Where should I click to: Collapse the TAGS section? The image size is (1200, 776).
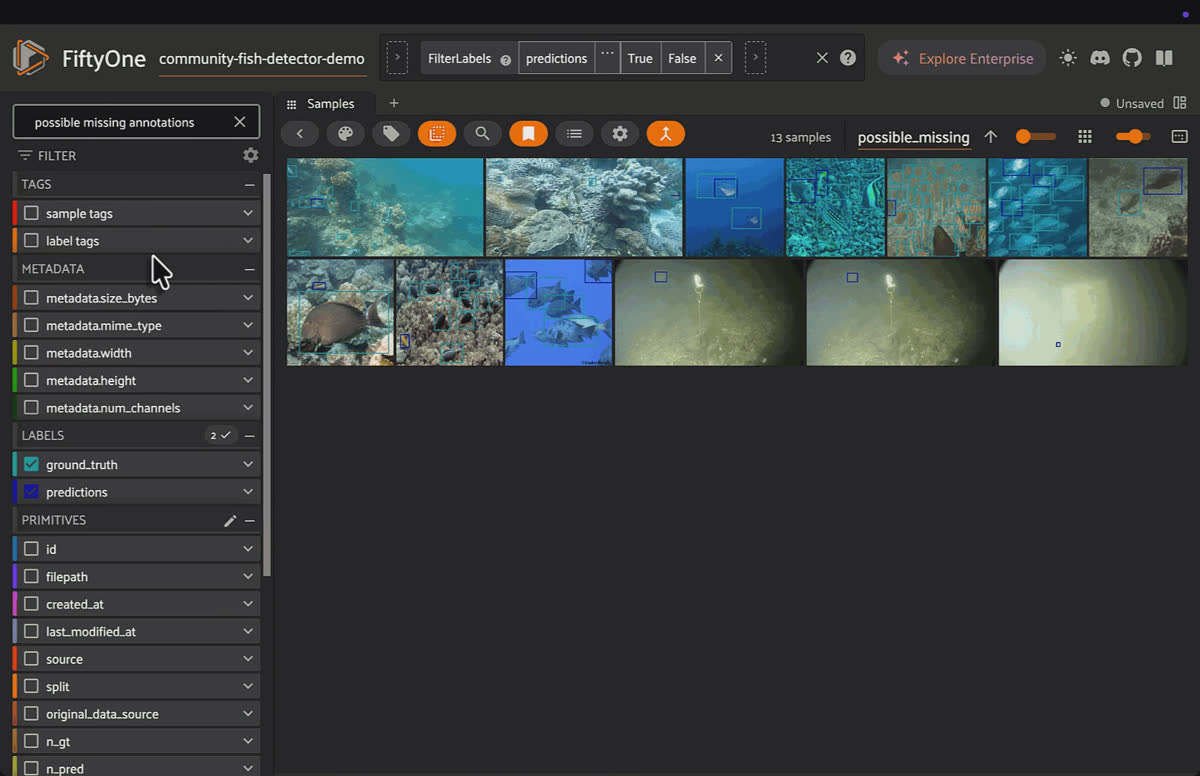(250, 184)
